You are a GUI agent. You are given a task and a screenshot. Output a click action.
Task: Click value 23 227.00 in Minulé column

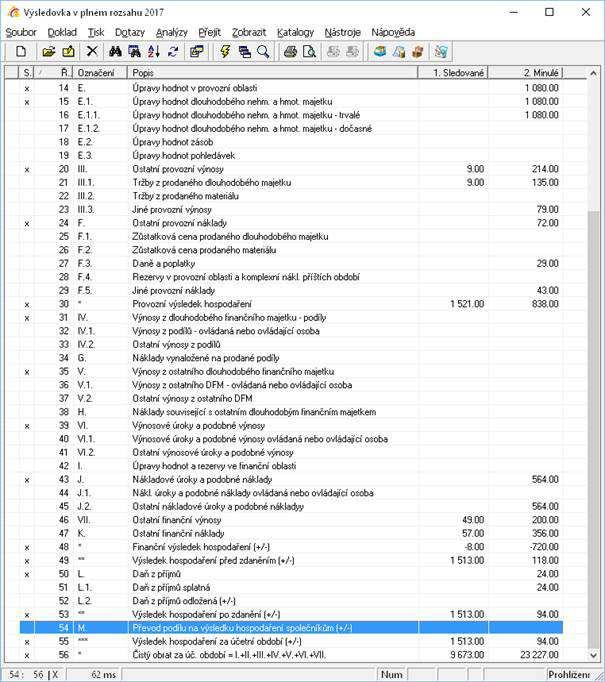[x=539, y=655]
